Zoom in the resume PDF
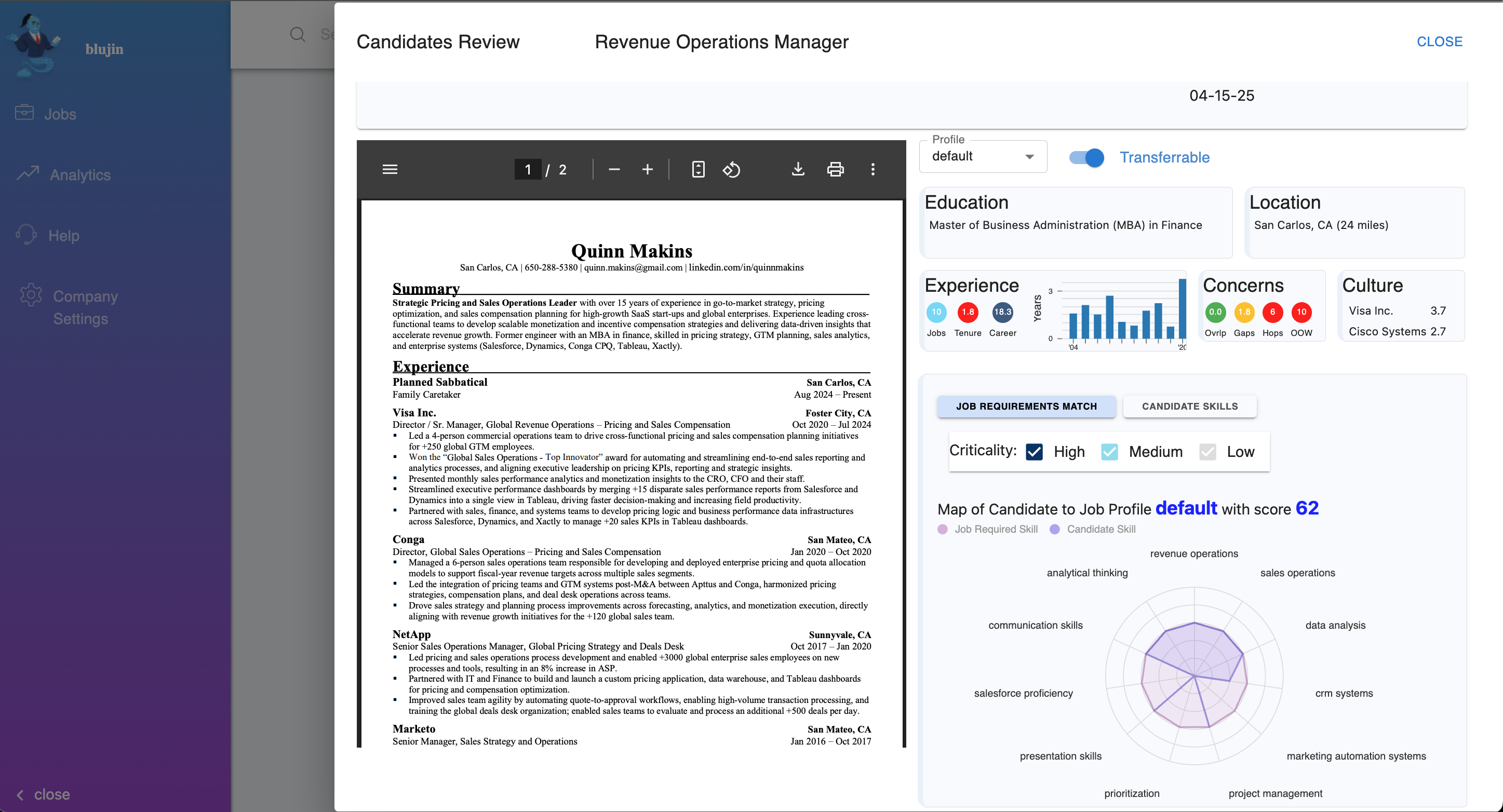This screenshot has width=1503, height=812. [x=647, y=169]
